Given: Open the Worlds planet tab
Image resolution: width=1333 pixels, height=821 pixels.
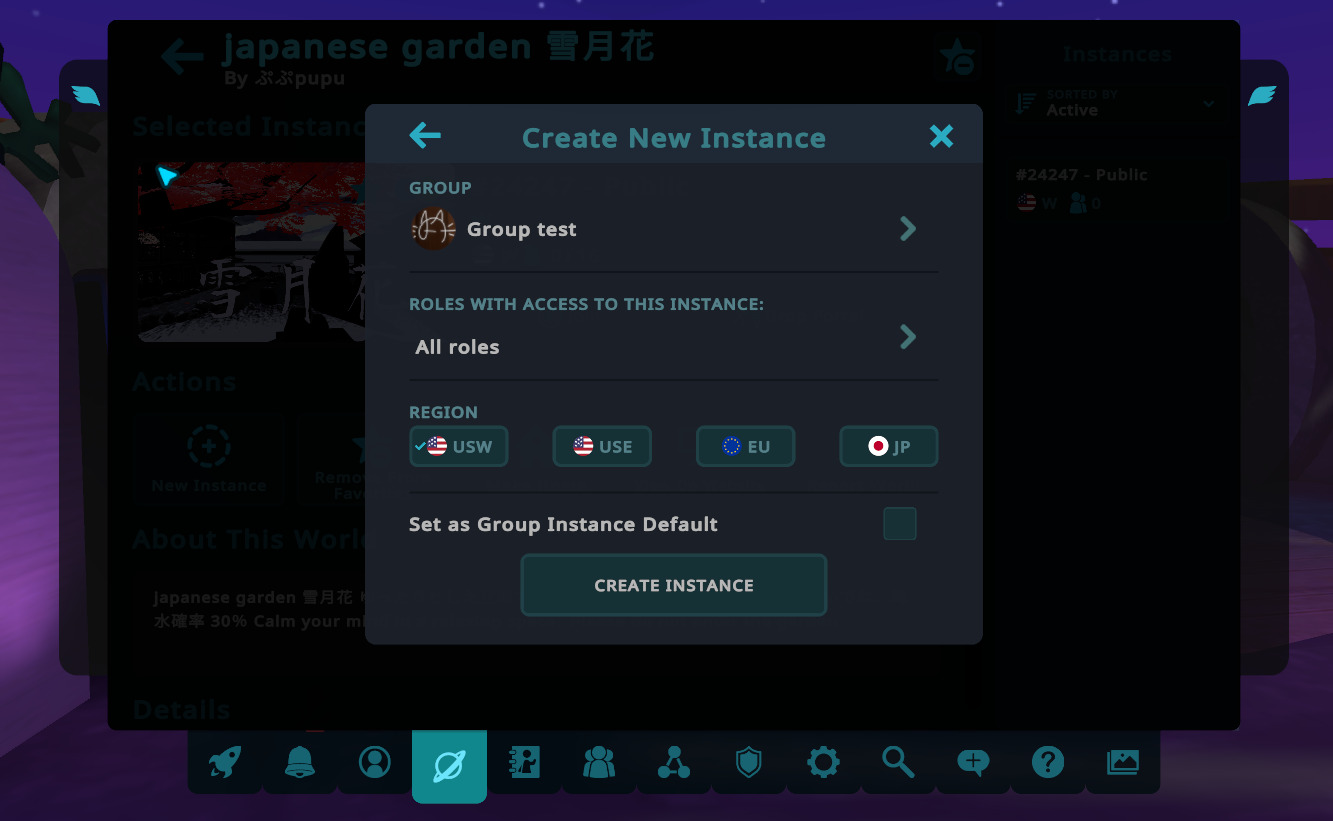Looking at the screenshot, I should [x=449, y=766].
